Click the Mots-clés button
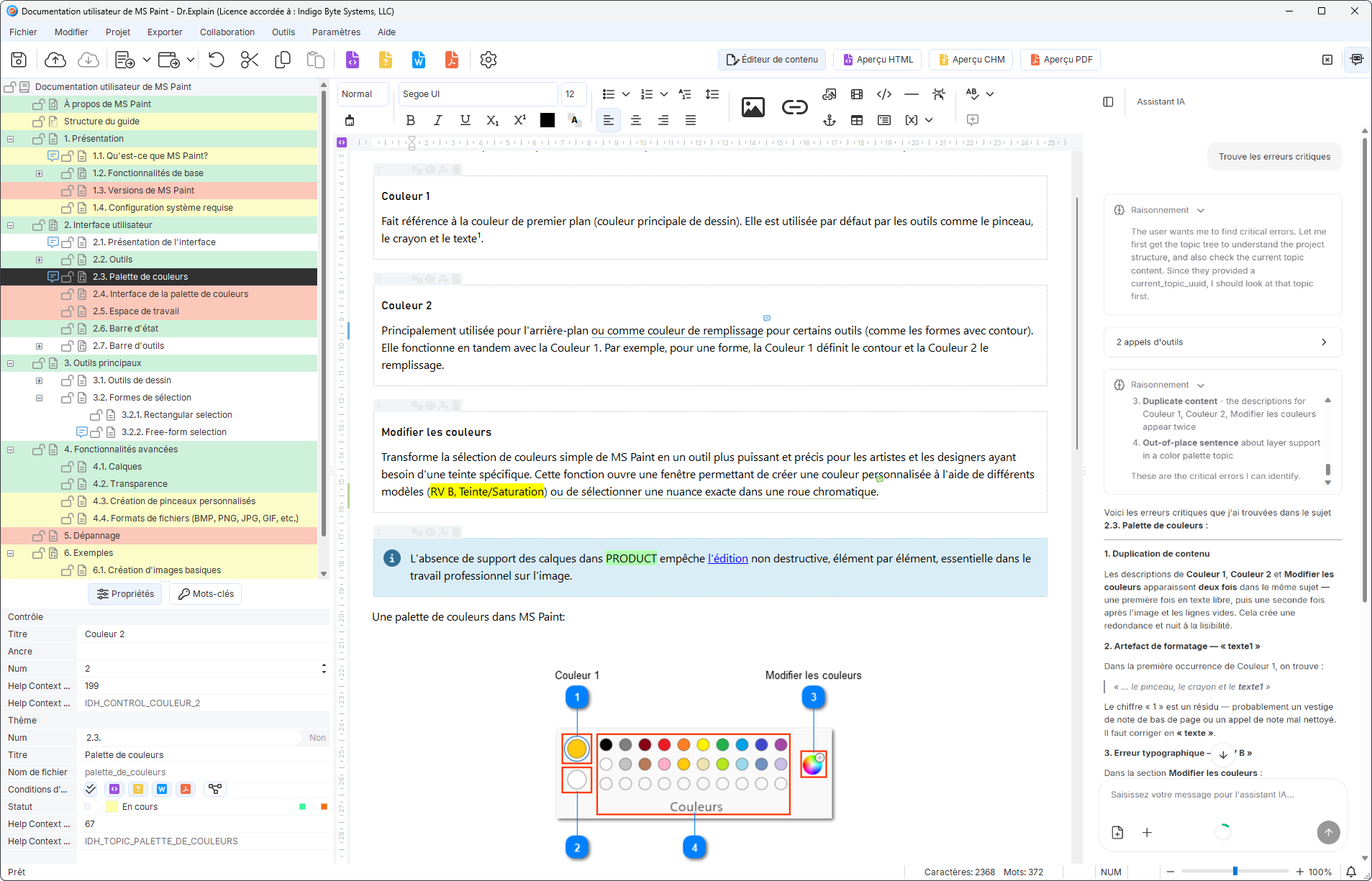 [206, 594]
